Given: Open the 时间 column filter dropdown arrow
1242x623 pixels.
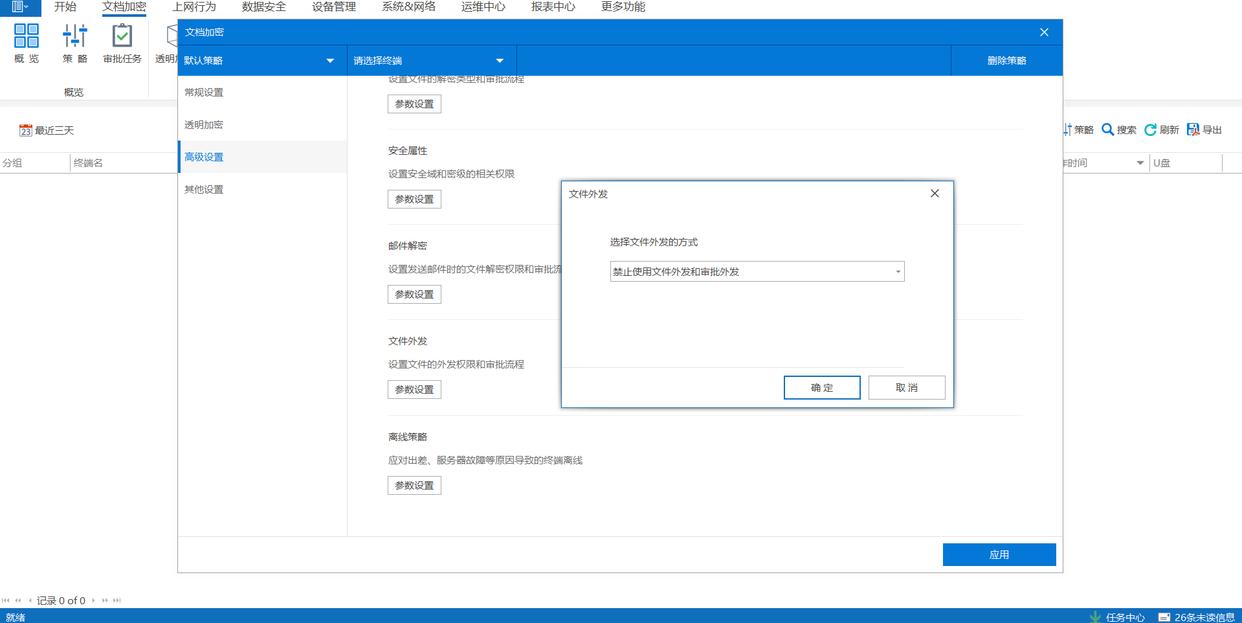Looking at the screenshot, I should tap(1139, 163).
